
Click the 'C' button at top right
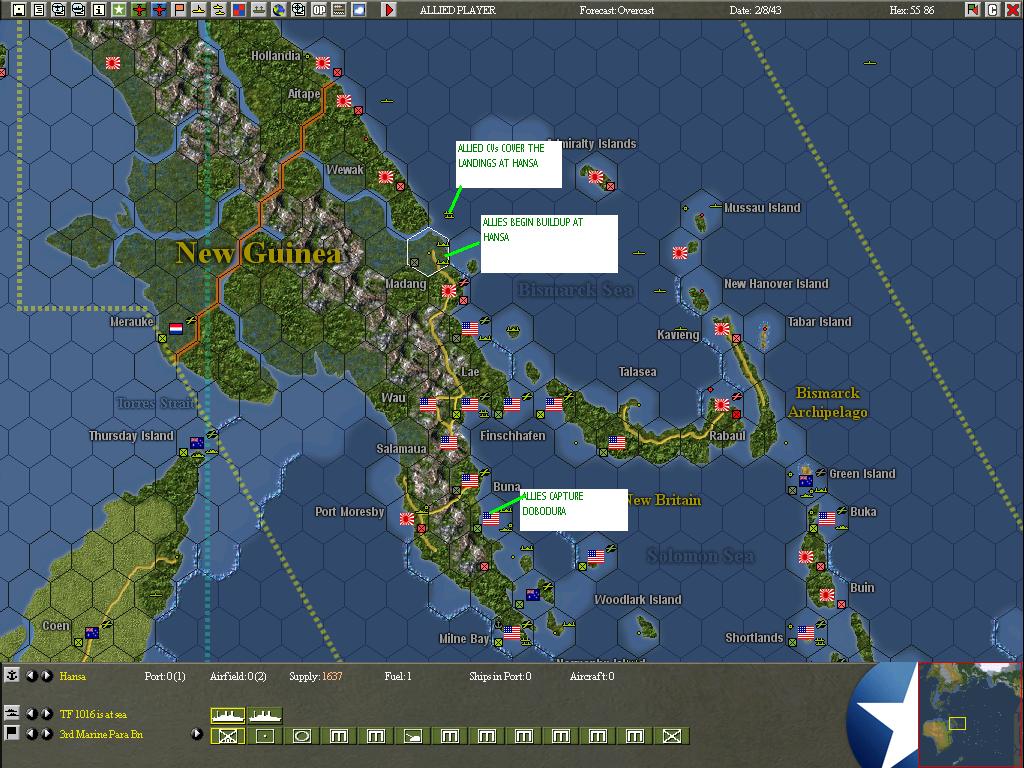click(992, 10)
